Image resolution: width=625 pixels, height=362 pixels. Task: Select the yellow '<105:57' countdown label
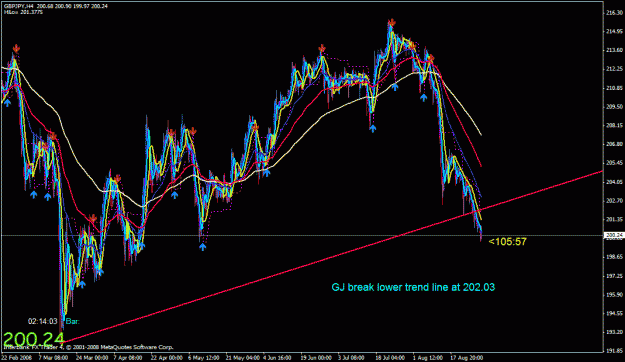507,242
